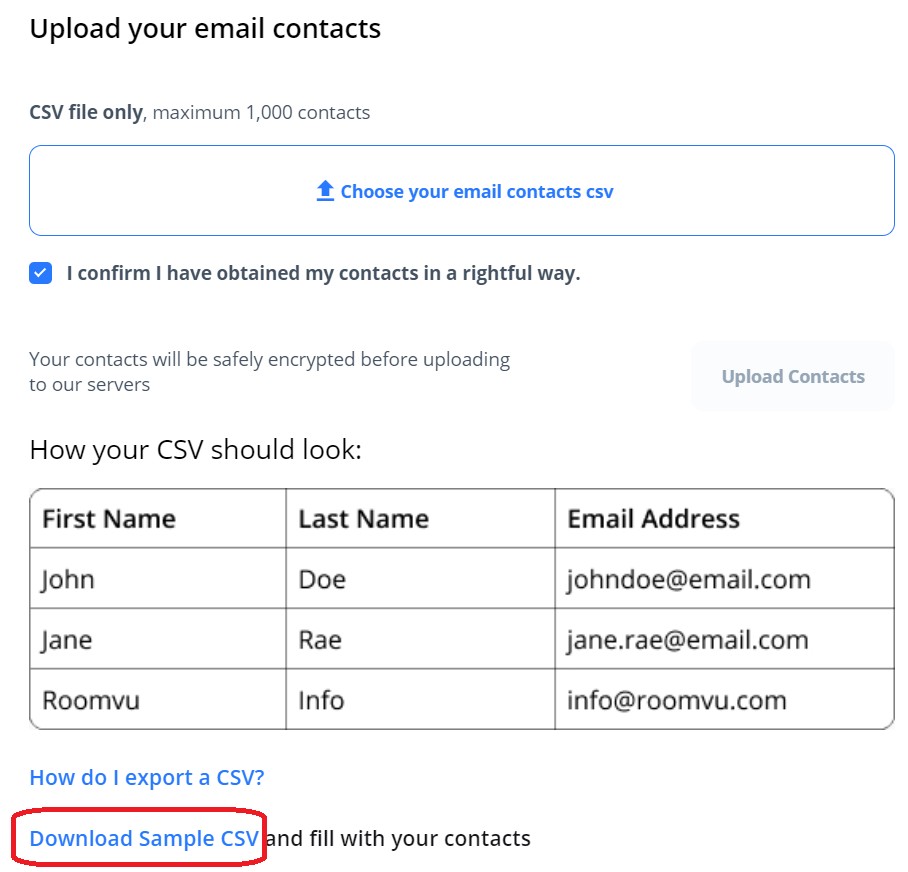This screenshot has width=908, height=872.
Task: Click the First Name column header
Action: coord(109,519)
